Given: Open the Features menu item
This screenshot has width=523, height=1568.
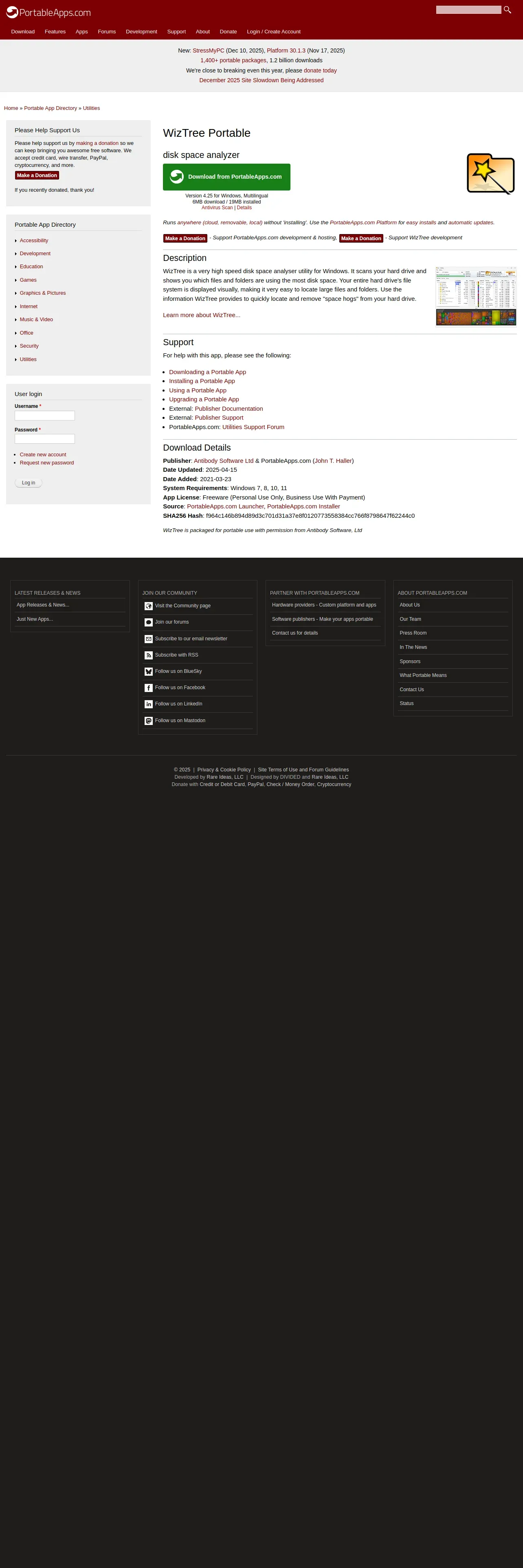Looking at the screenshot, I should click(x=55, y=32).
